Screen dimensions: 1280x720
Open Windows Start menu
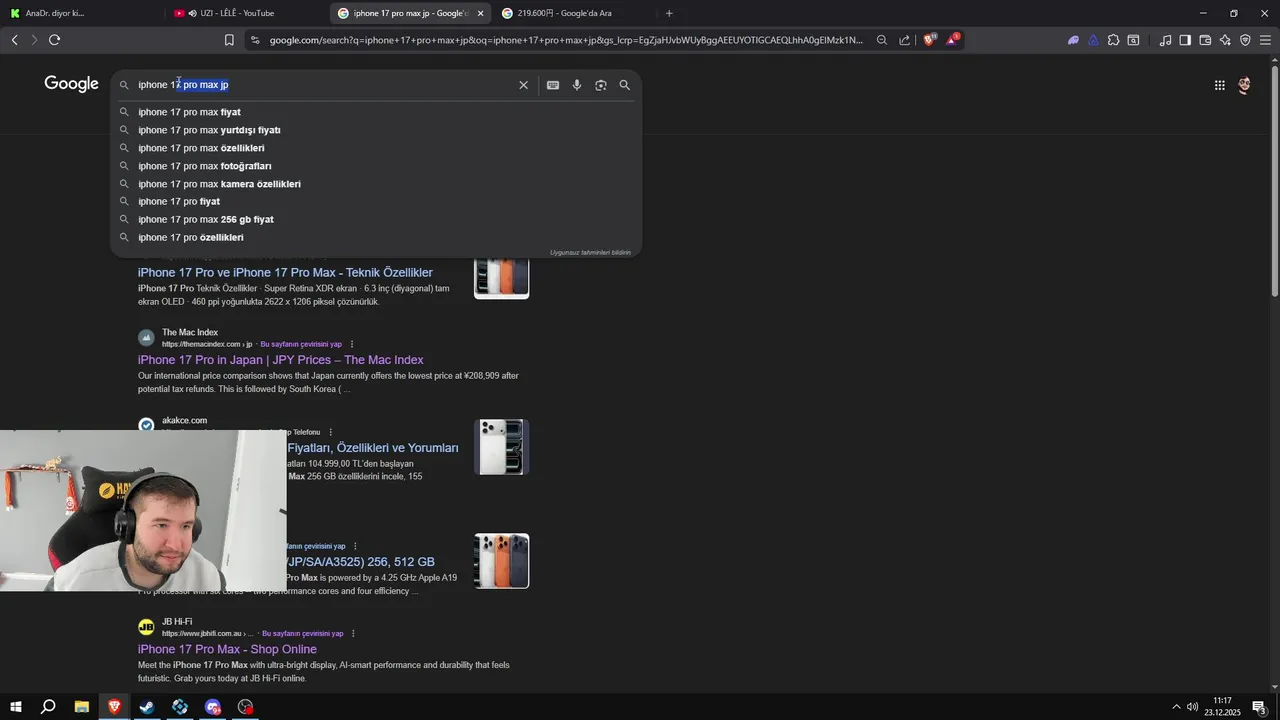[15, 707]
